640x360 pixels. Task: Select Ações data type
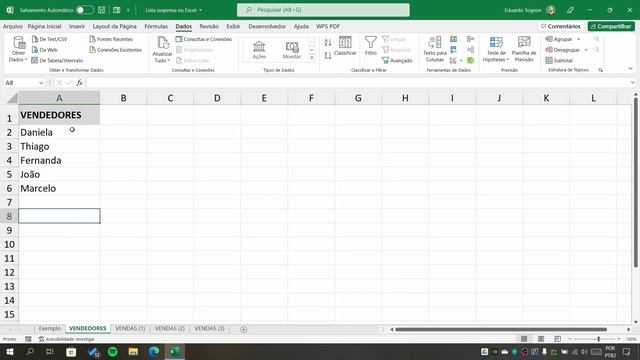[x=259, y=50]
